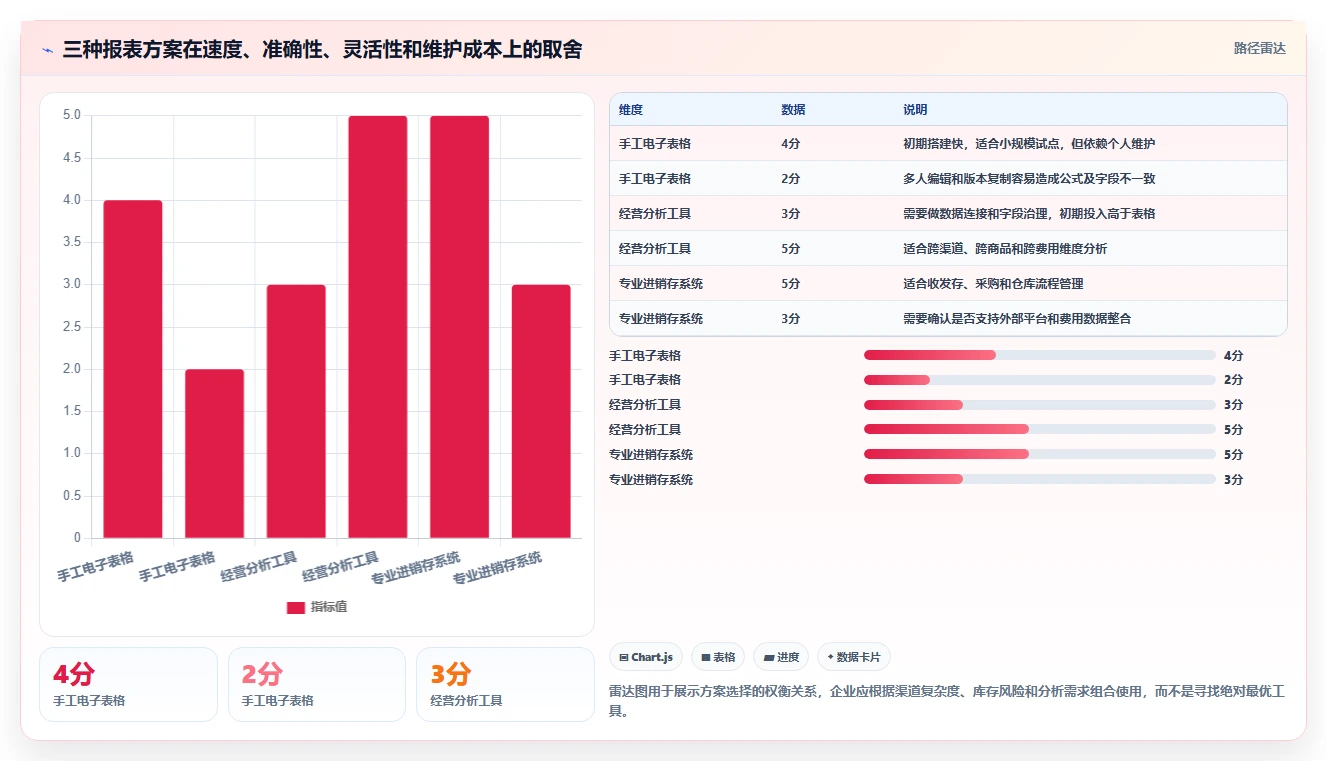Click the lightning bolt icon beside the title

pos(48,50)
